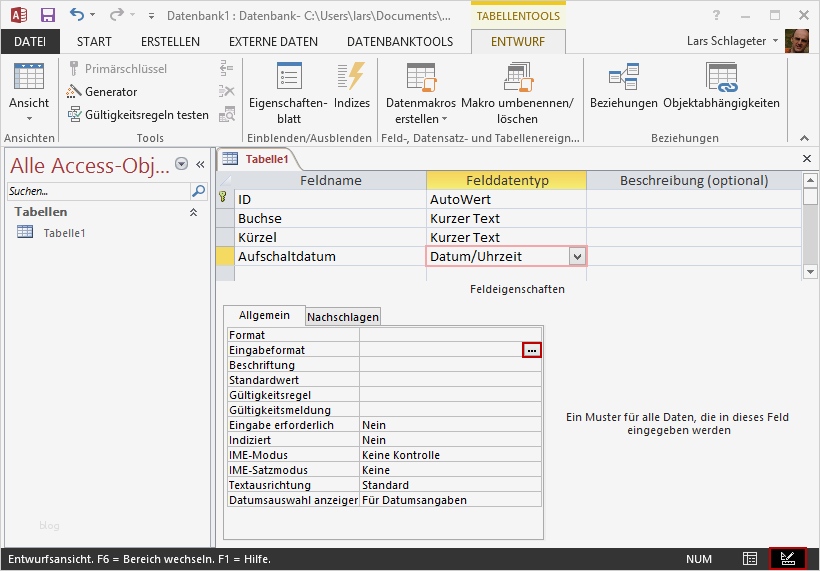Select the Aufschaltdatum field name cell
The height and width of the screenshot is (571, 820).
point(331,256)
